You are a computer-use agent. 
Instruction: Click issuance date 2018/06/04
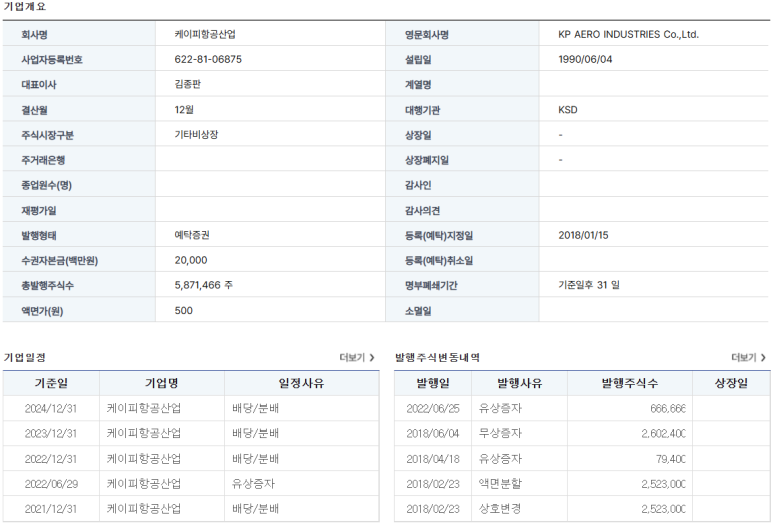(433, 433)
